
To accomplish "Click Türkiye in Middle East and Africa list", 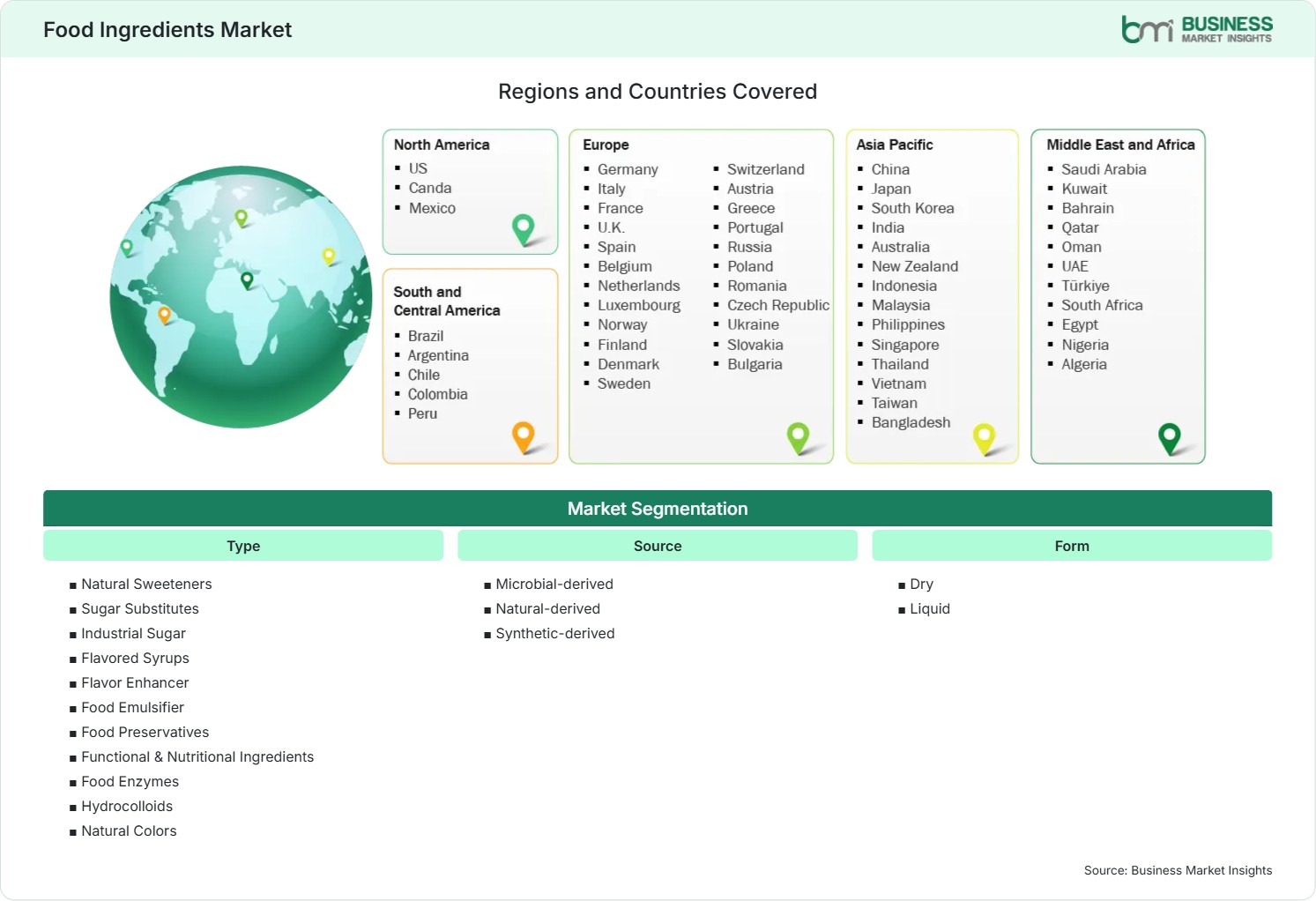I will click(x=1085, y=286).
